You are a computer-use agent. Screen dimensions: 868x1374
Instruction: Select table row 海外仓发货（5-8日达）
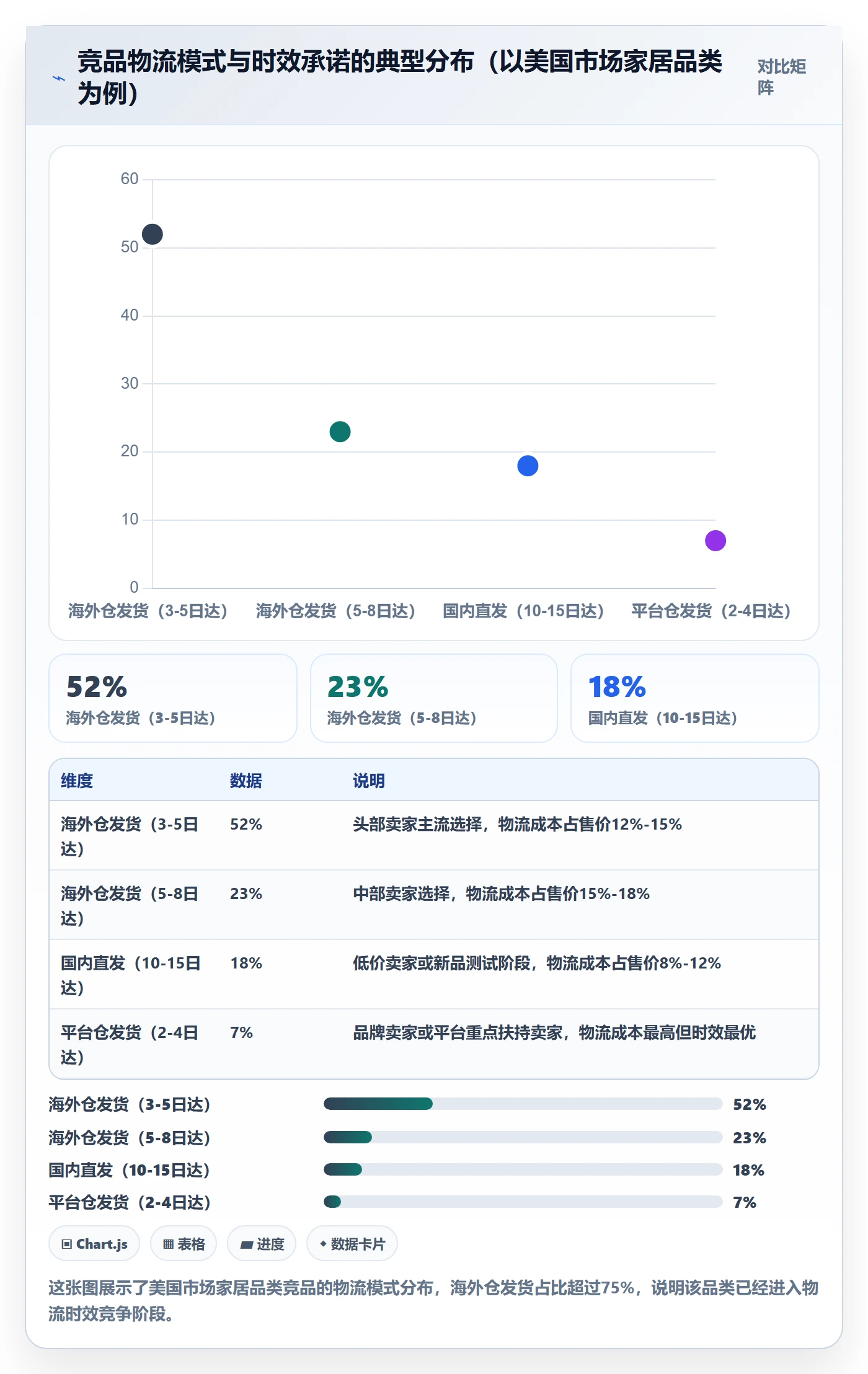pyautogui.click(x=434, y=905)
